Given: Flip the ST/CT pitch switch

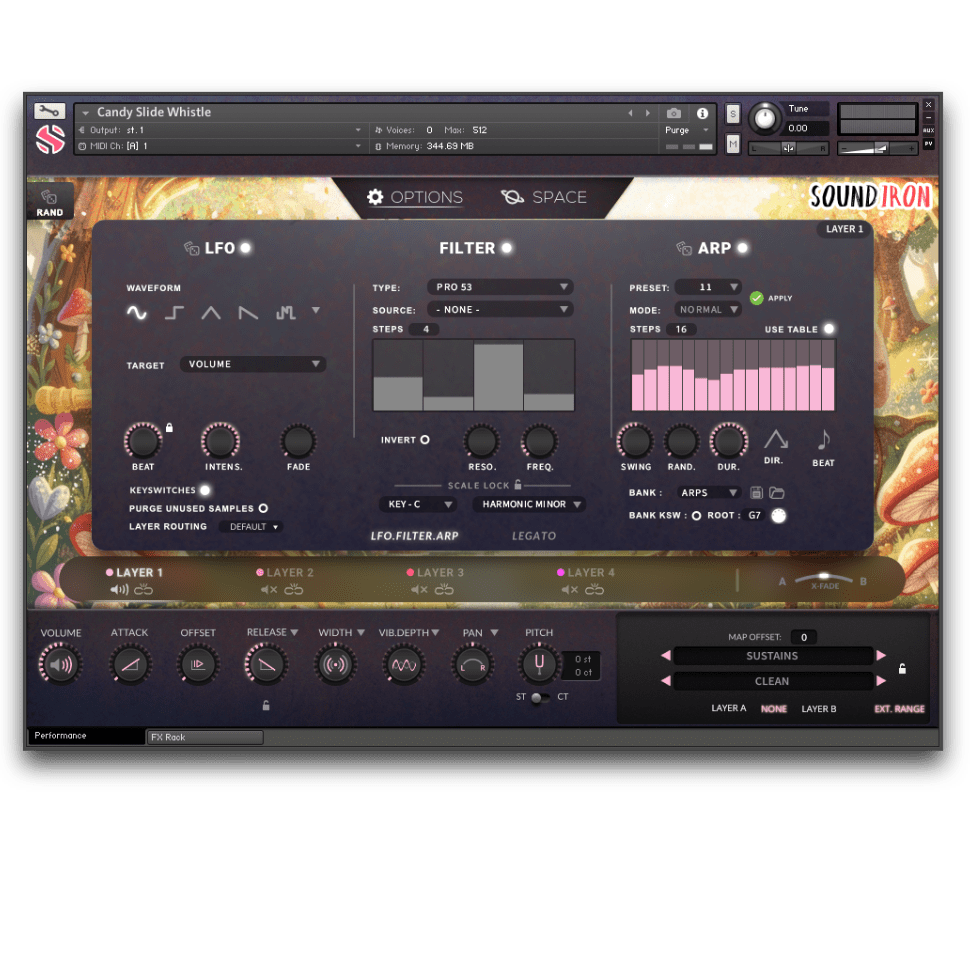Looking at the screenshot, I should (540, 698).
